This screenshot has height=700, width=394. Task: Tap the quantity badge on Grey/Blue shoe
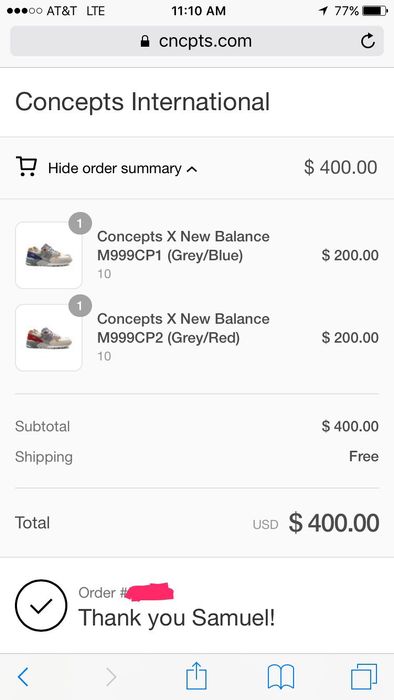[x=80, y=224]
